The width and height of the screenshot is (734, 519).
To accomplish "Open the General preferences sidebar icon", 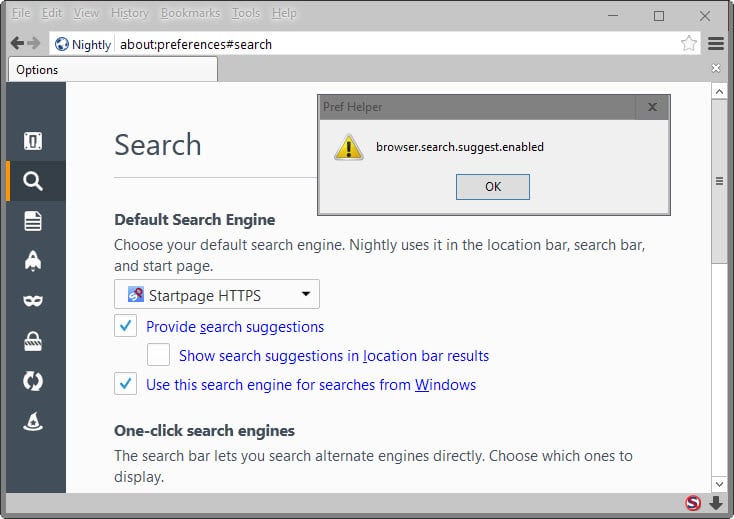I will pos(33,141).
